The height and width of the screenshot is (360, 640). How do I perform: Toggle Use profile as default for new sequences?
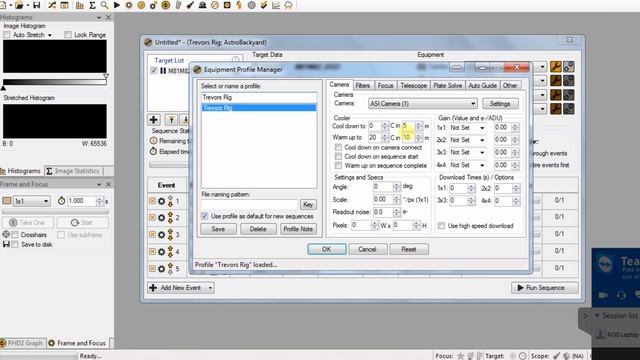[x=204, y=216]
